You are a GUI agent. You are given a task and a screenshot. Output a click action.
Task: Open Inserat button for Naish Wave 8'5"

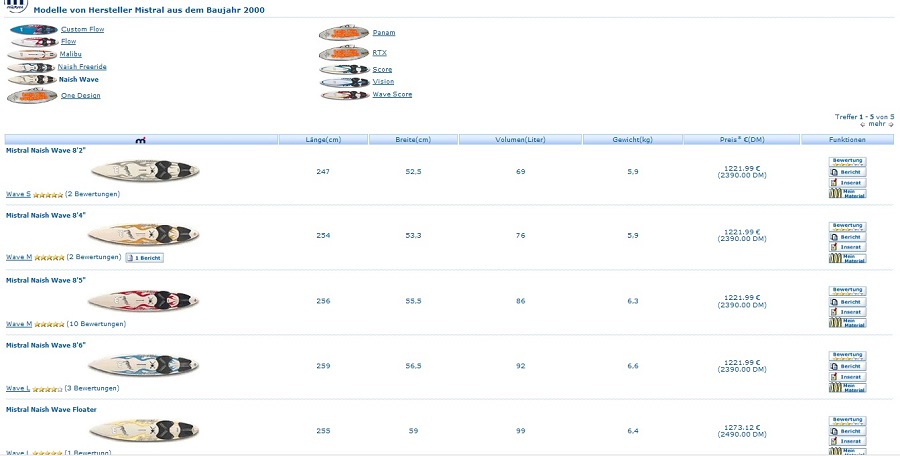(847, 312)
